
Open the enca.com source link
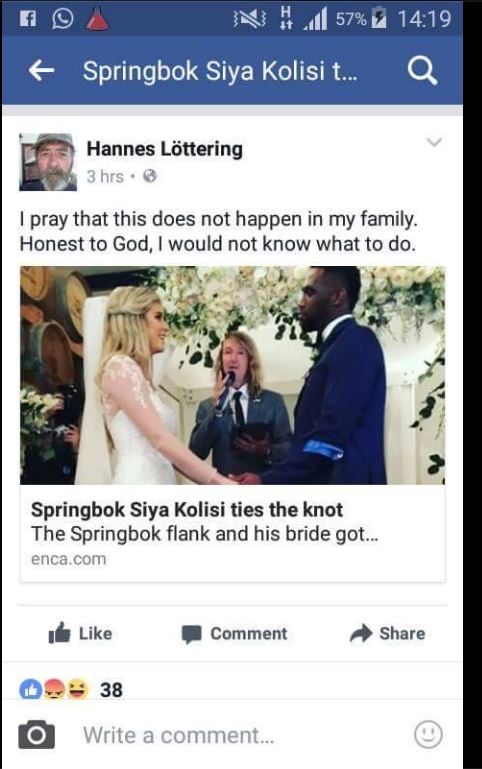[x=69, y=559]
